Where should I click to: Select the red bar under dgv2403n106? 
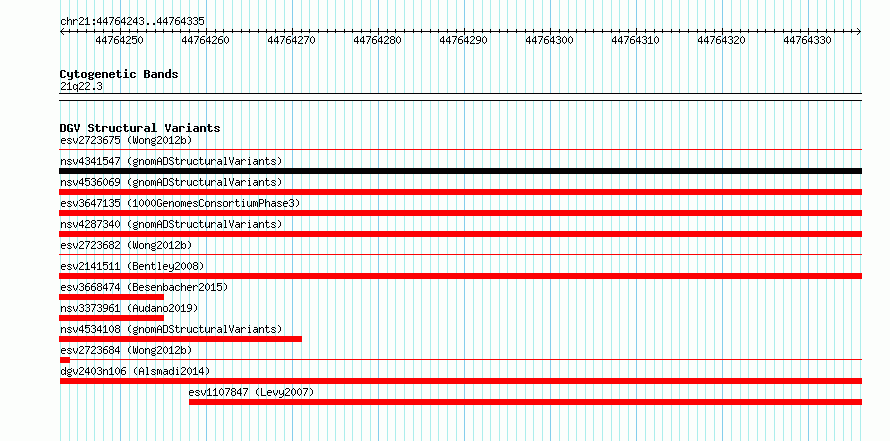460,381
